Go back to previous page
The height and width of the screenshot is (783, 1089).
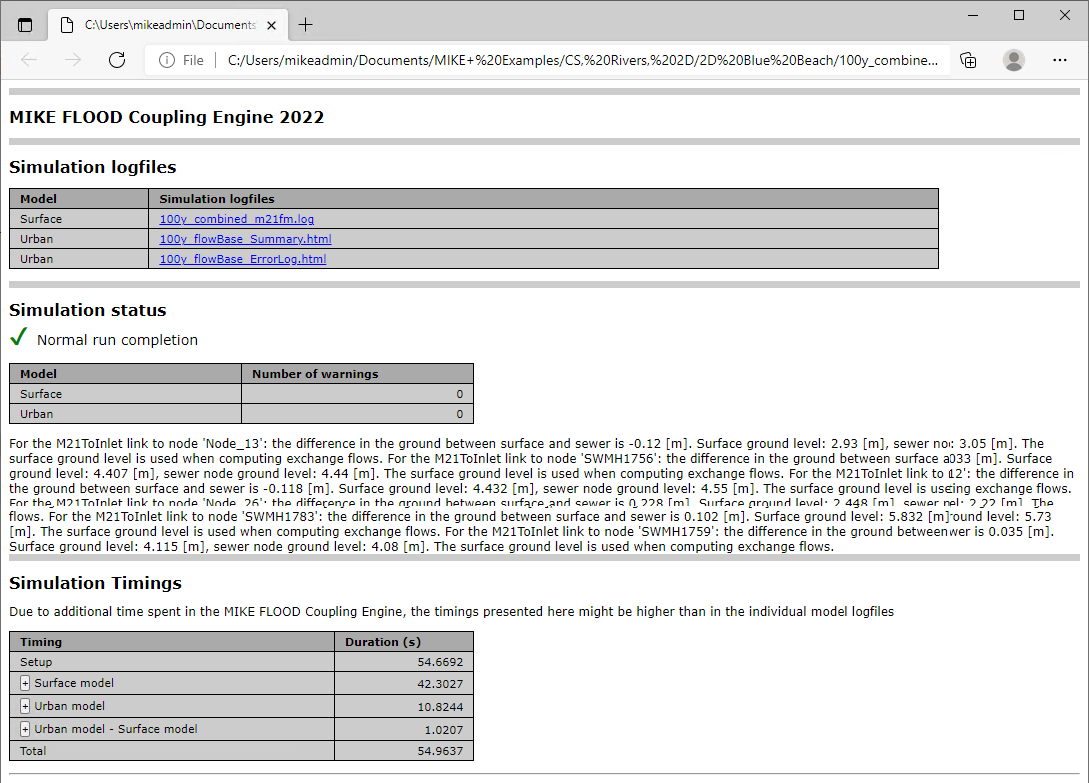[29, 60]
